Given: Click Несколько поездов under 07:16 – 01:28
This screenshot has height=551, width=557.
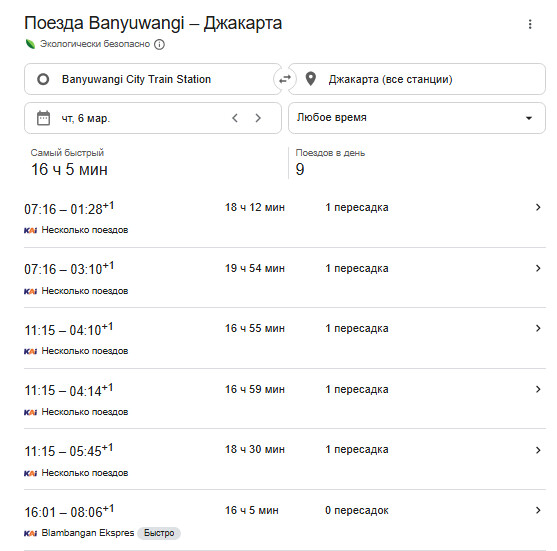Looking at the screenshot, I should click(x=85, y=230).
